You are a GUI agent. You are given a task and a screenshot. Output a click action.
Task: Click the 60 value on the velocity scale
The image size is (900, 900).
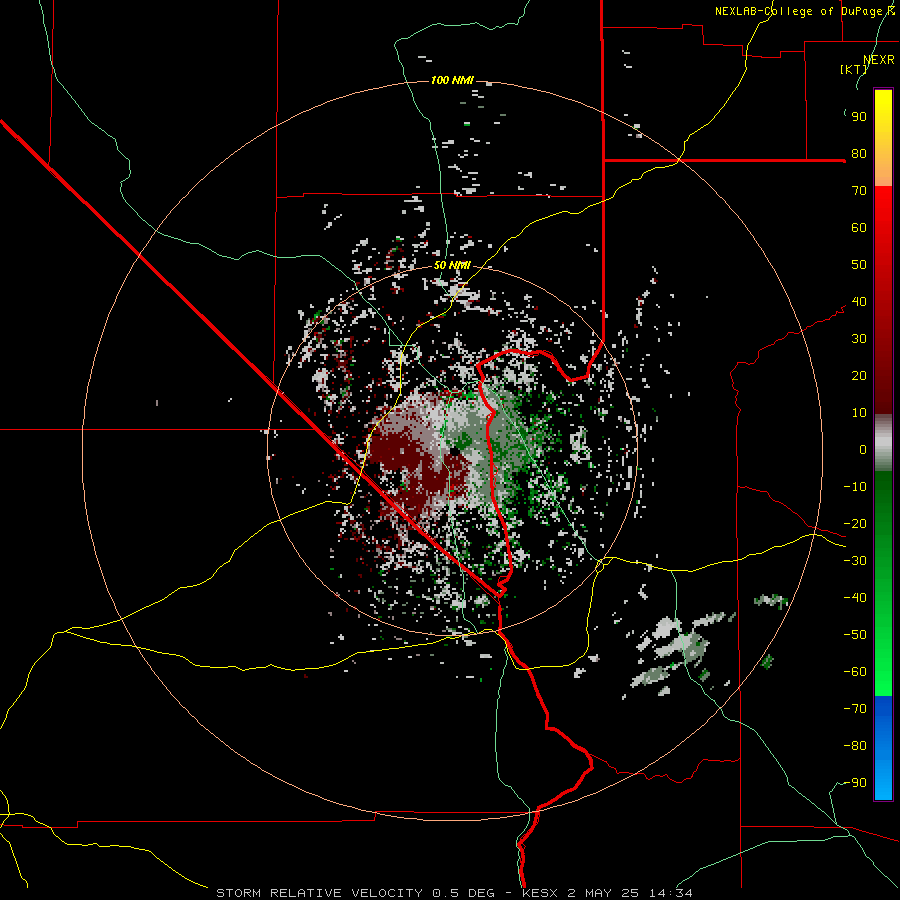click(859, 228)
